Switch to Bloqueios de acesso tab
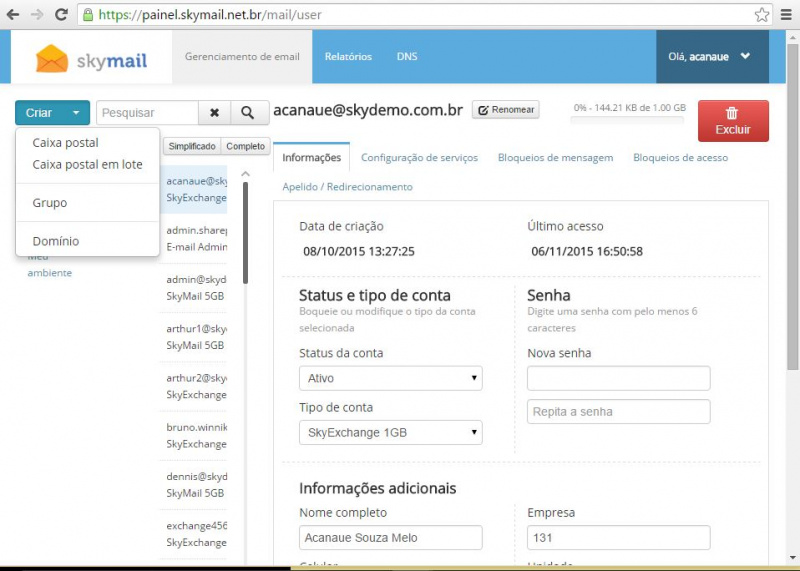Viewport: 800px width, 571px height. pyautogui.click(x=681, y=158)
